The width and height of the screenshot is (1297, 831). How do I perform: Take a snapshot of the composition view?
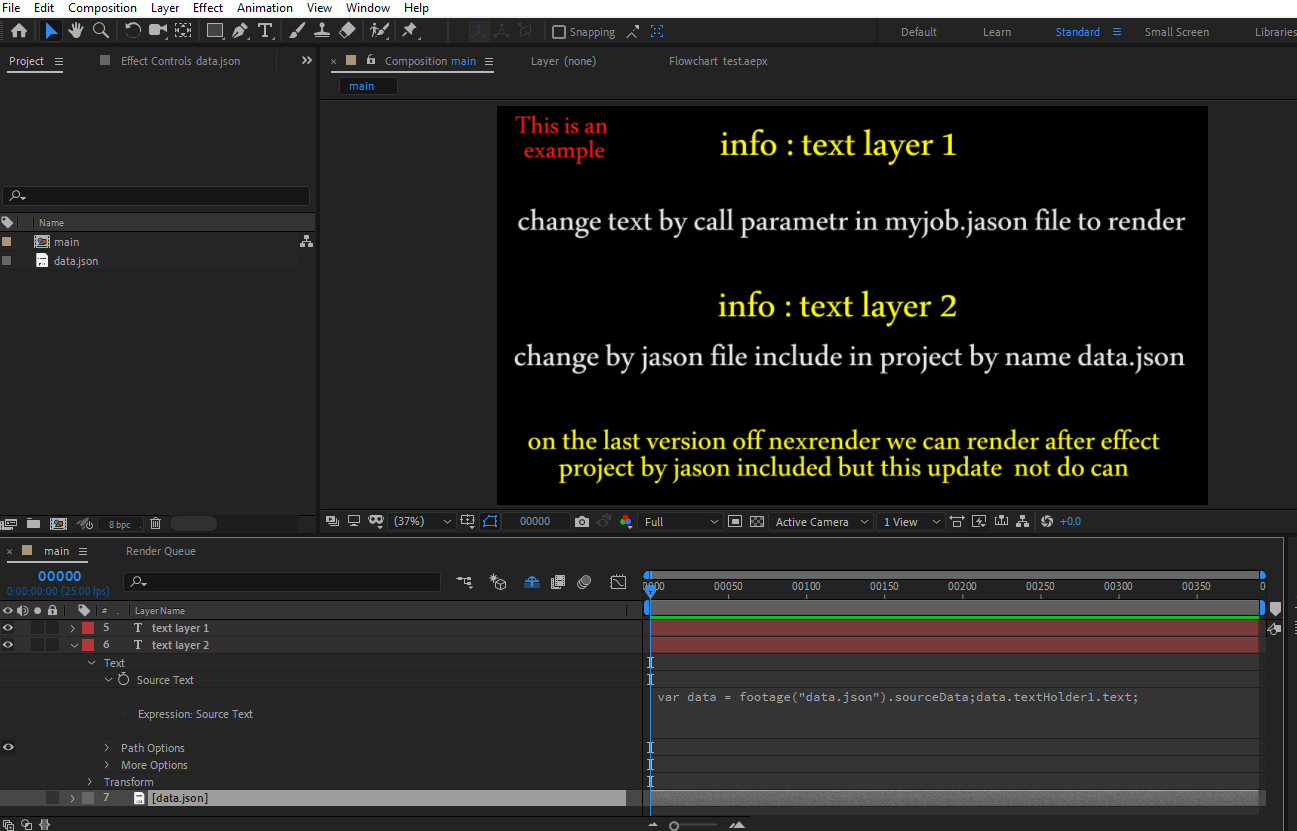coord(581,521)
